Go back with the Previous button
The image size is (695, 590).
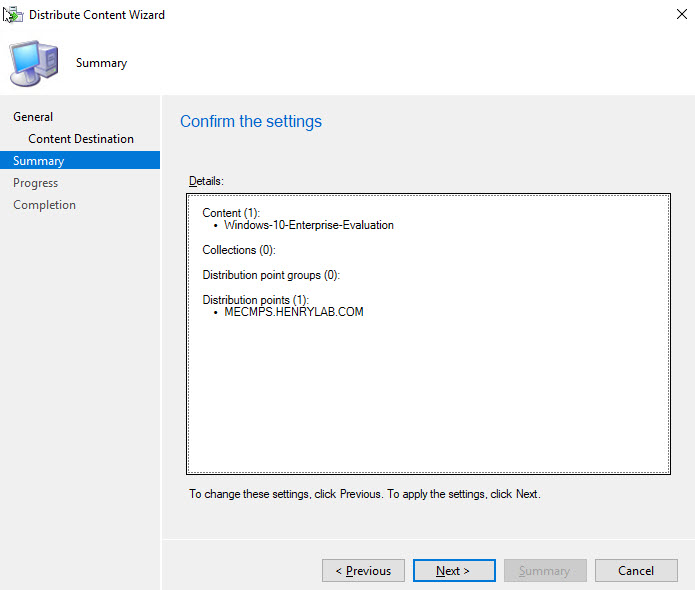click(363, 571)
